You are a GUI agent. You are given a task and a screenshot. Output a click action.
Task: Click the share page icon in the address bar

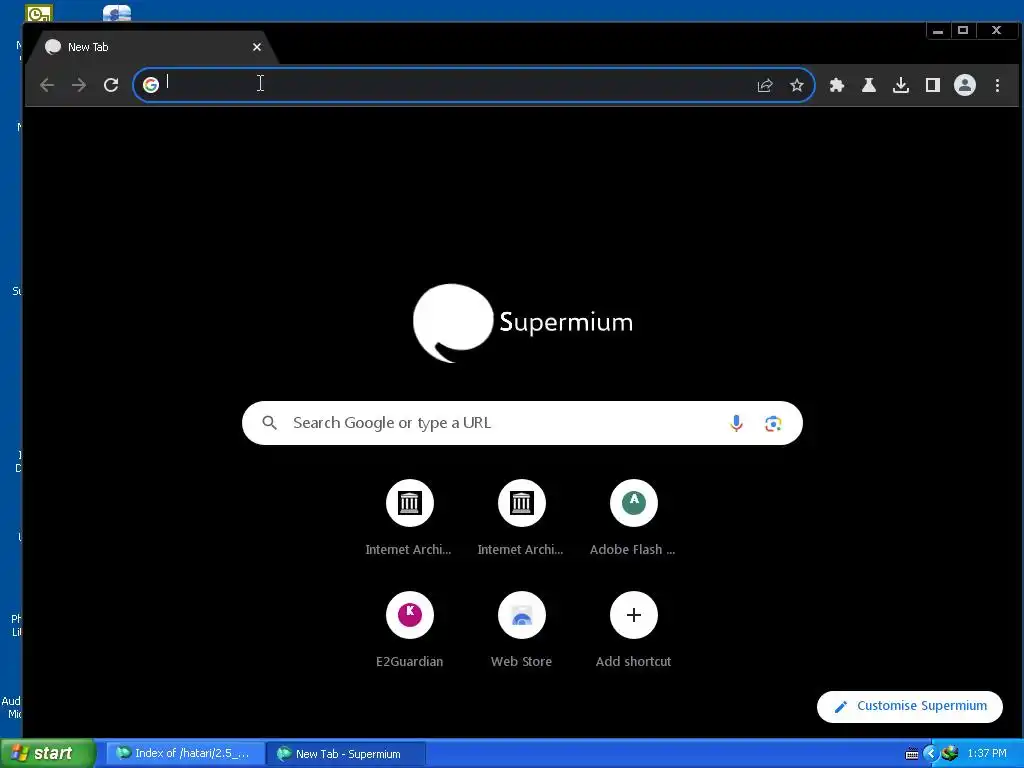[x=765, y=85]
